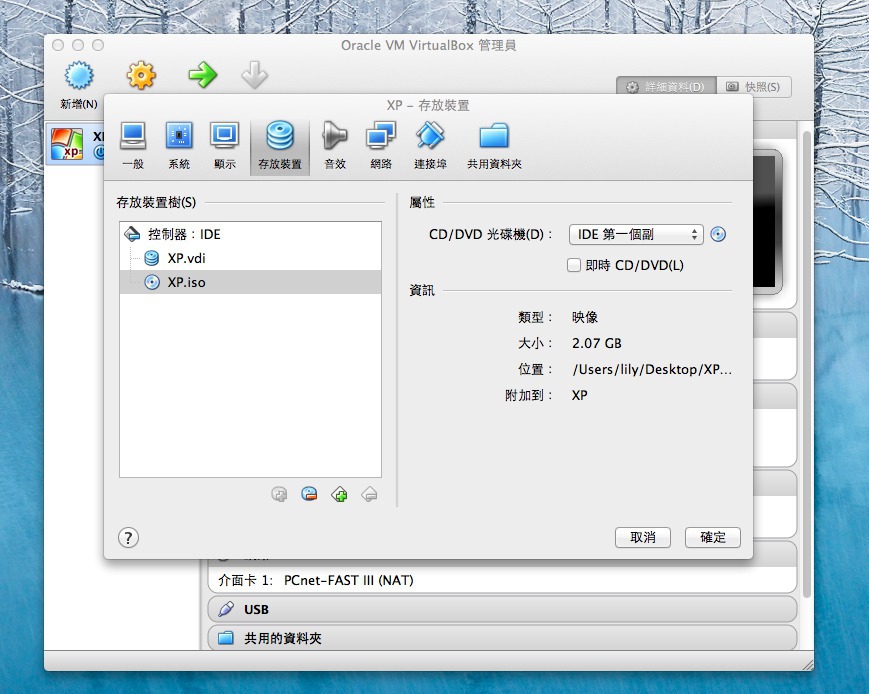Open the 一般 general settings tab
This screenshot has height=694, width=869.
[133, 145]
